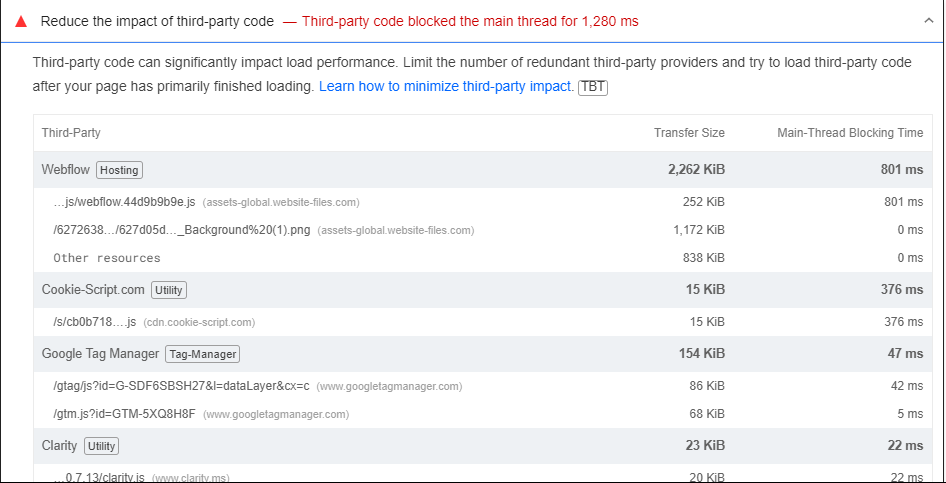The width and height of the screenshot is (946, 483).
Task: Click Main-Thread Blocking Time column header
Action: coord(850,133)
